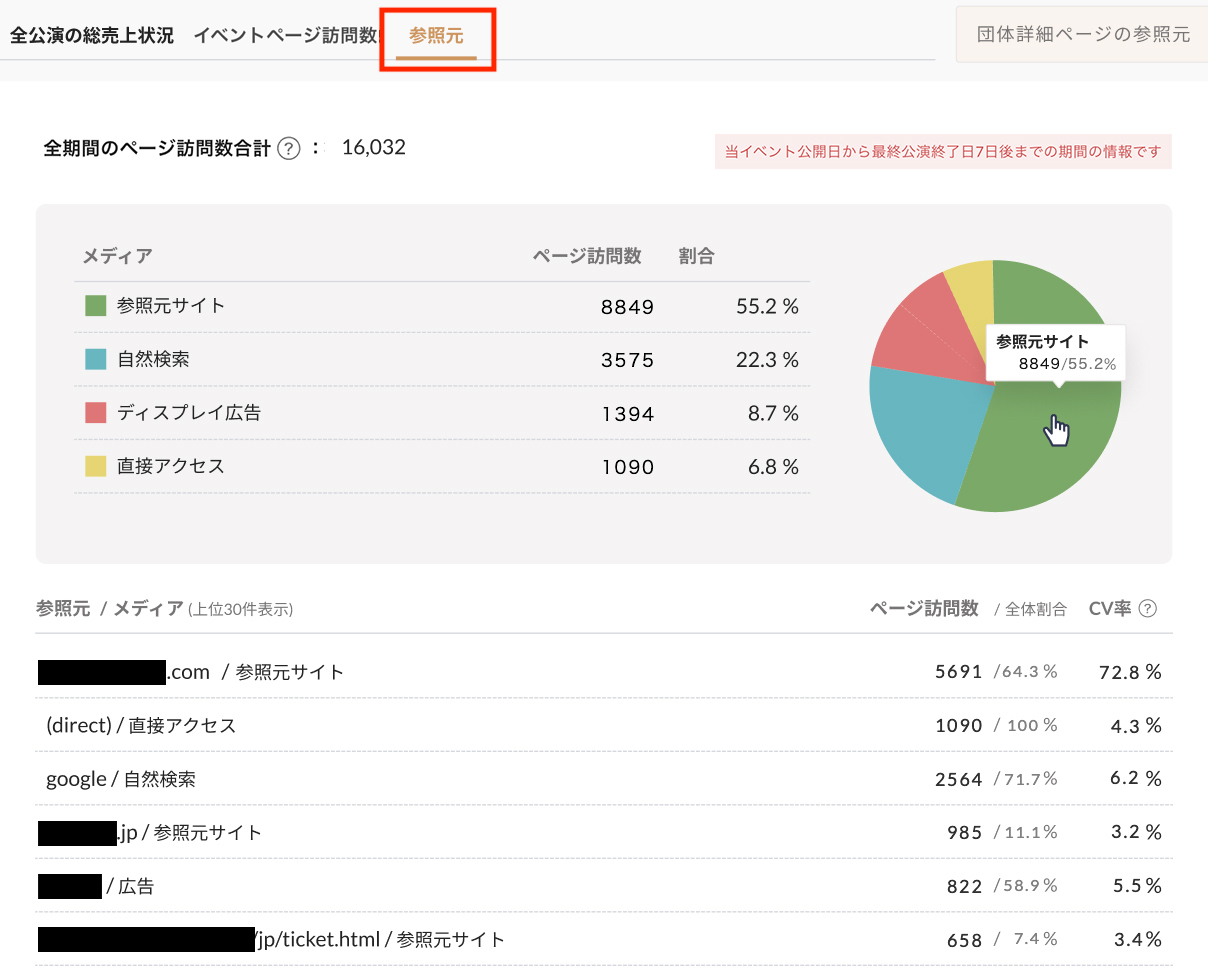Click the blue 自然検索 legend swatch
This screenshot has height=968, width=1208.
pyautogui.click(x=96, y=359)
